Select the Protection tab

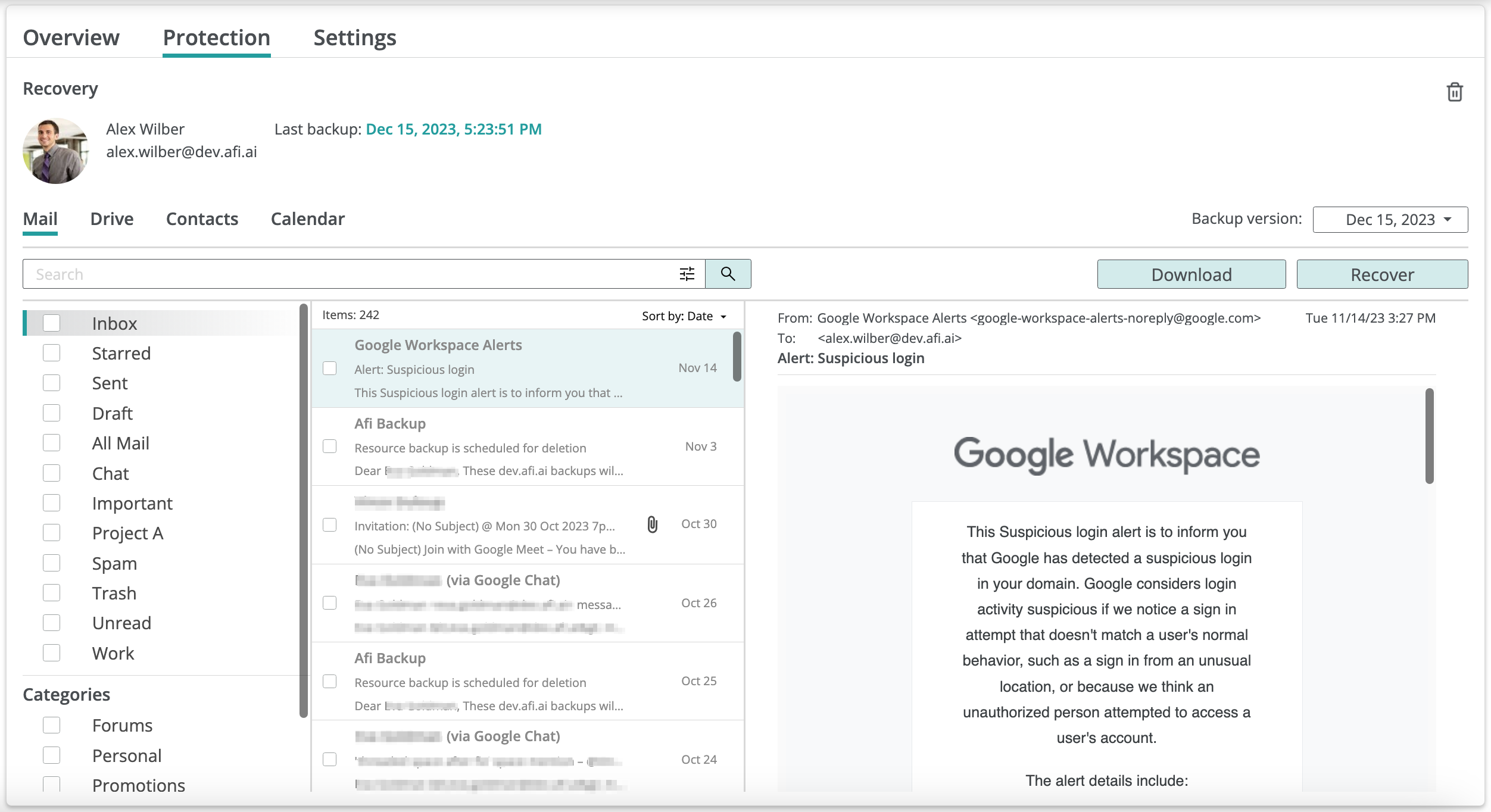tap(216, 38)
